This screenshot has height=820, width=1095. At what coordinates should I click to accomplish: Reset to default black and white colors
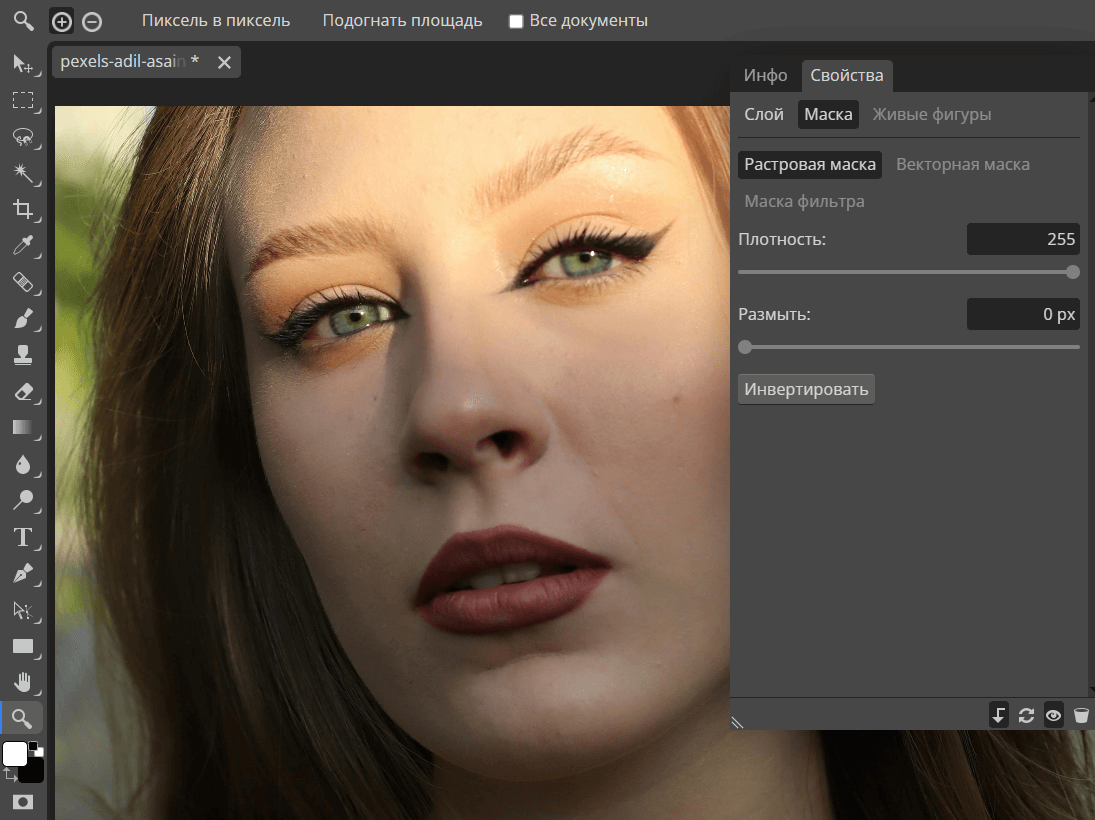coord(36,748)
